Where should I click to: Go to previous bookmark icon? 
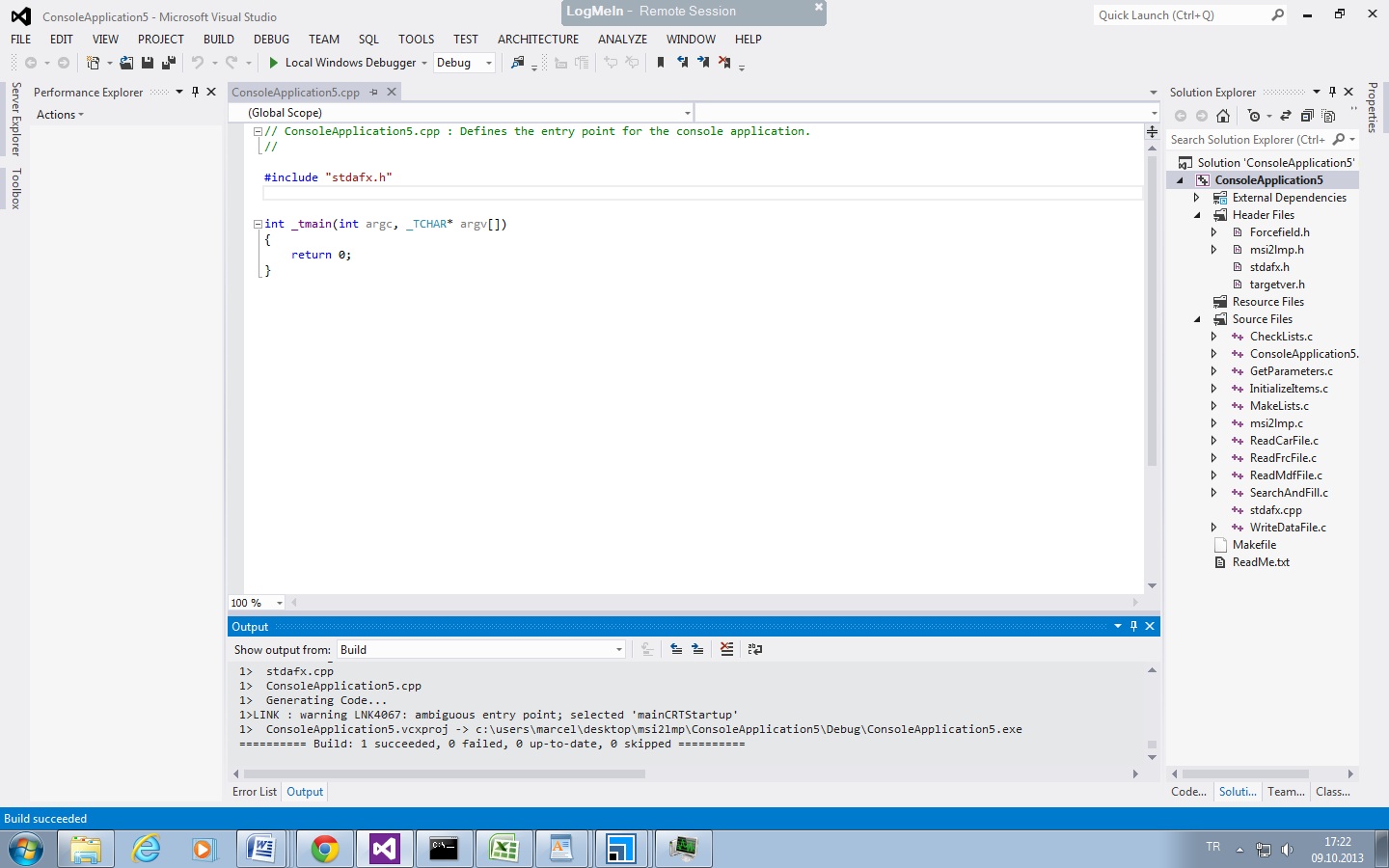click(x=683, y=63)
